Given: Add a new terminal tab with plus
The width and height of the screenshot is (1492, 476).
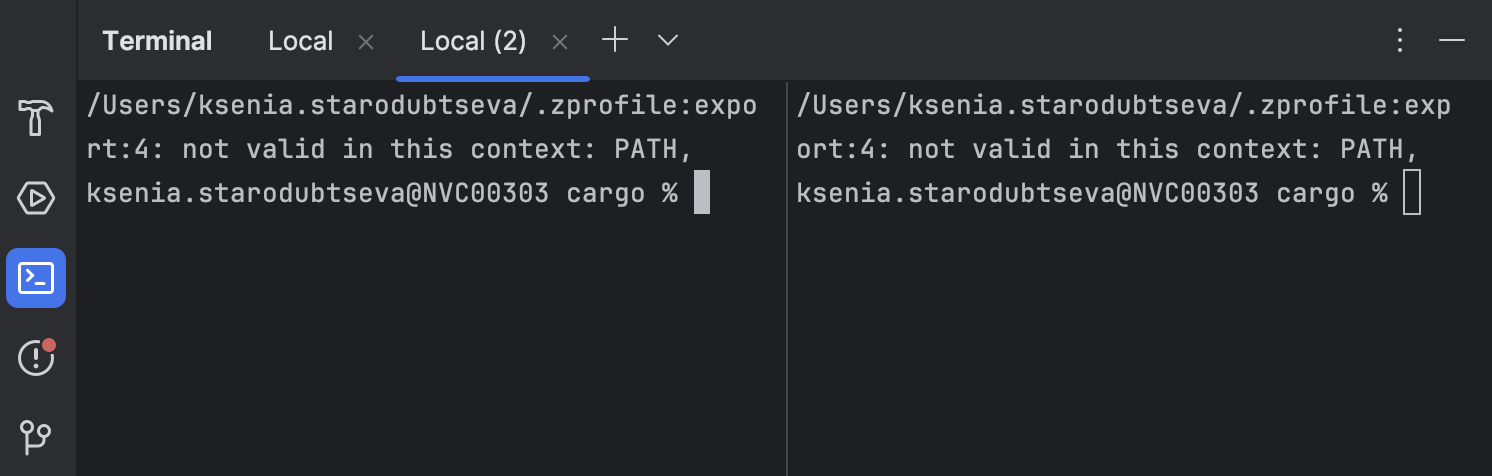Looking at the screenshot, I should click(615, 40).
